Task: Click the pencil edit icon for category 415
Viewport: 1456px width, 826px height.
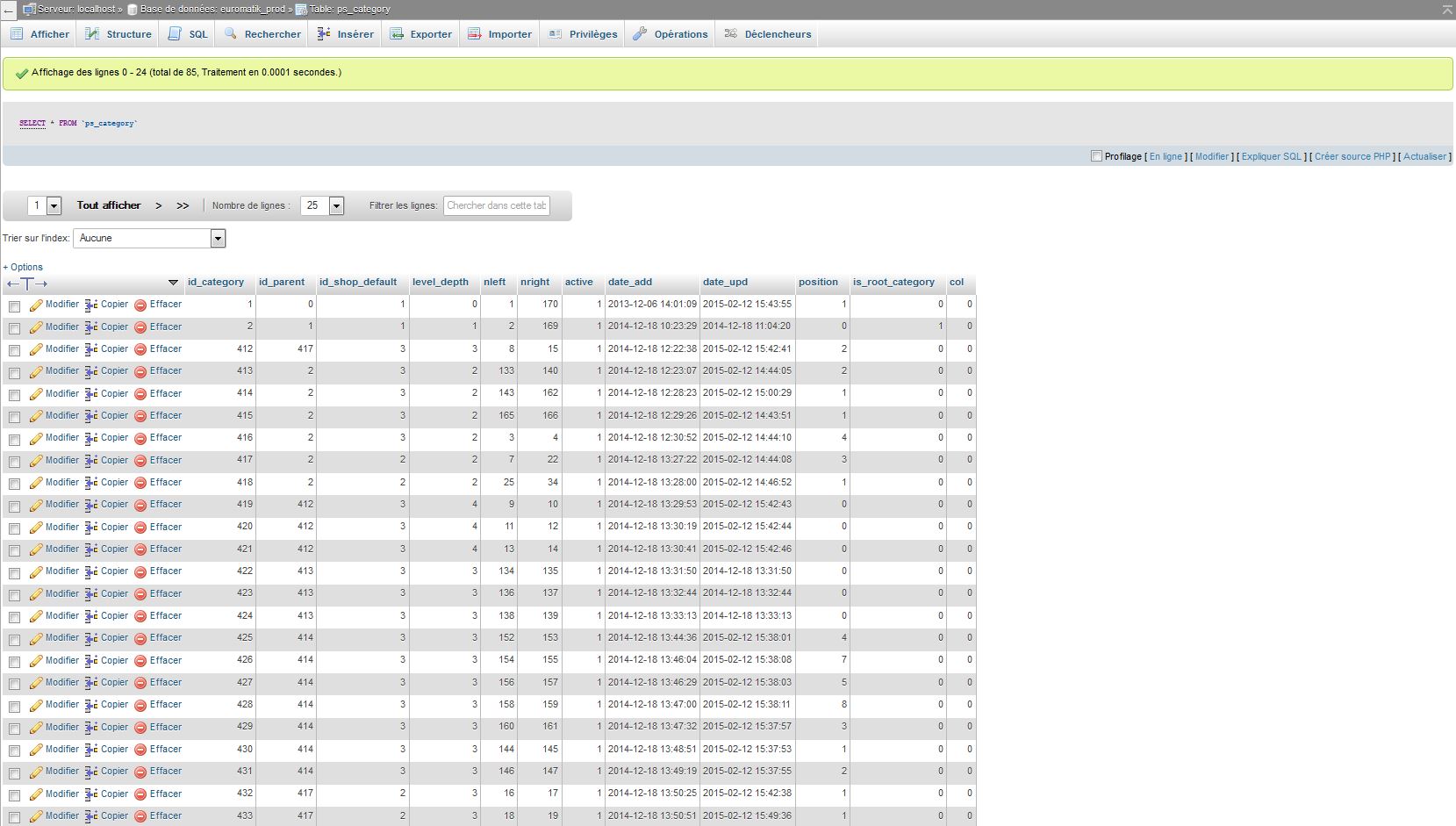Action: (x=36, y=416)
